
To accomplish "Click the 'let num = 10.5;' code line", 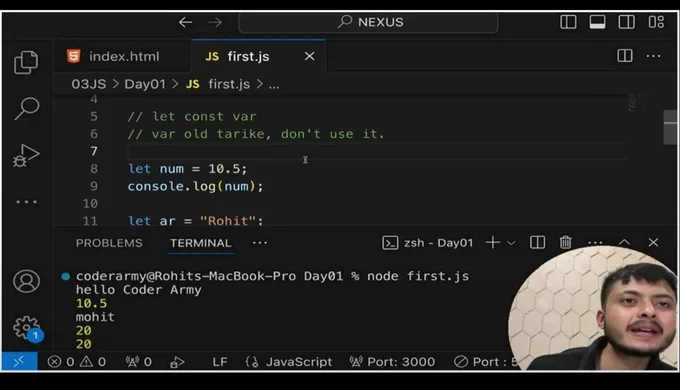I will pyautogui.click(x=187, y=169).
